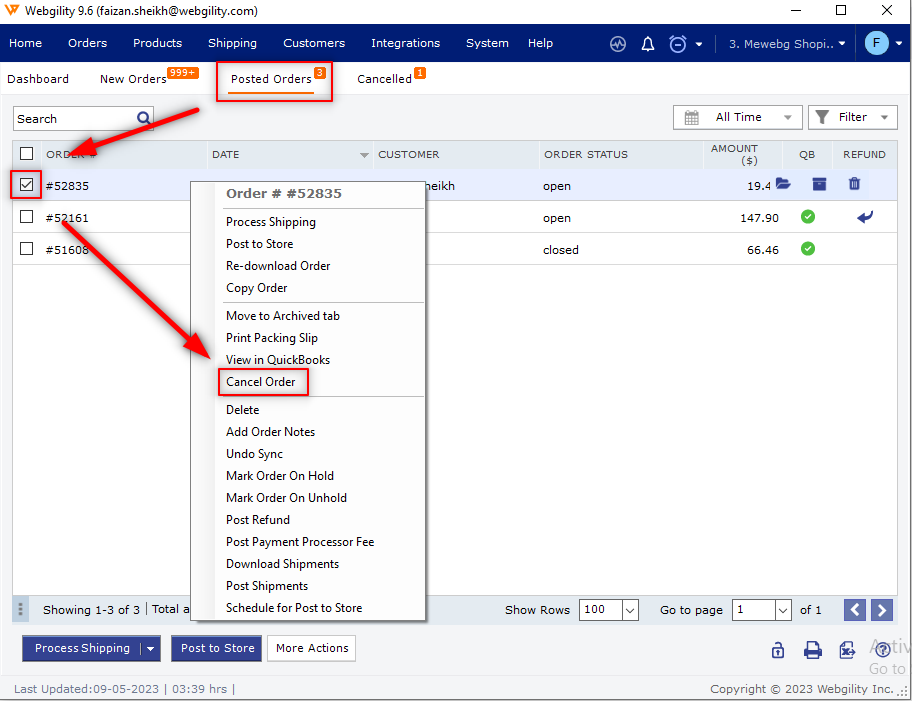Click the ORDER STATUS column header

click(586, 155)
